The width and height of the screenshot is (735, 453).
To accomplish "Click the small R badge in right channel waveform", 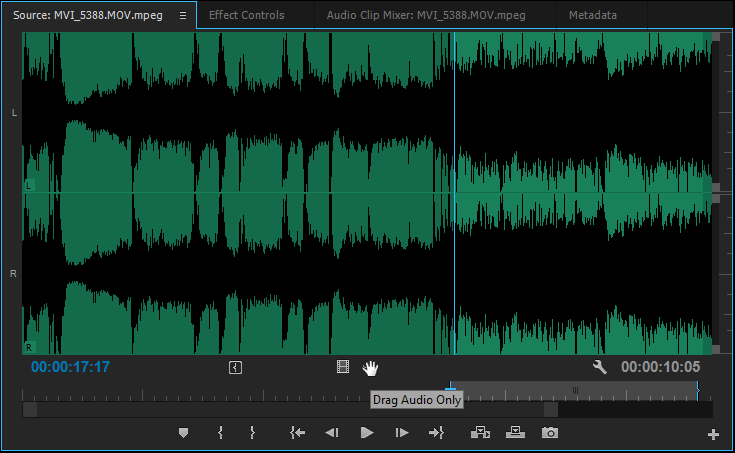I will (29, 347).
